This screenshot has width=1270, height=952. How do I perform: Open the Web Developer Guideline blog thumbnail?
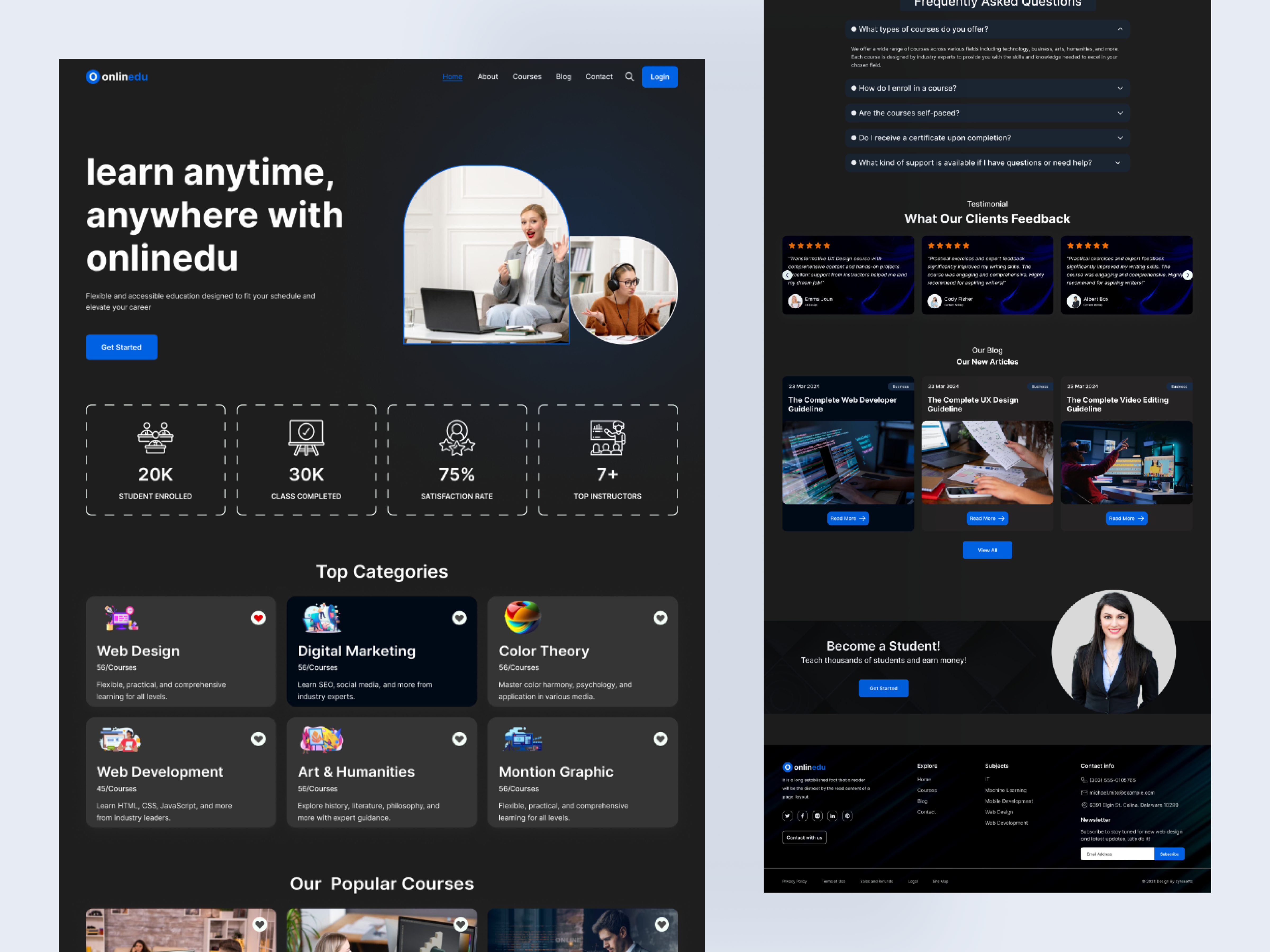coord(848,463)
